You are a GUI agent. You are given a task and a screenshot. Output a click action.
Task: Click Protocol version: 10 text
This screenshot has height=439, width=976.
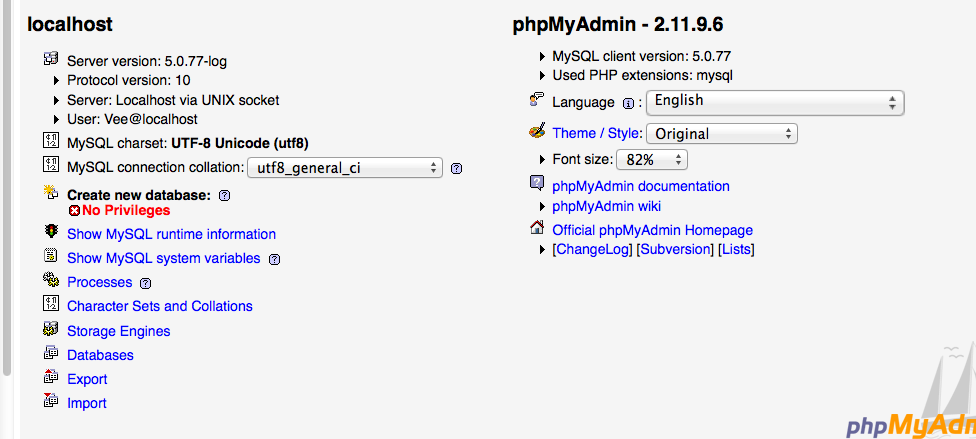pos(129,80)
